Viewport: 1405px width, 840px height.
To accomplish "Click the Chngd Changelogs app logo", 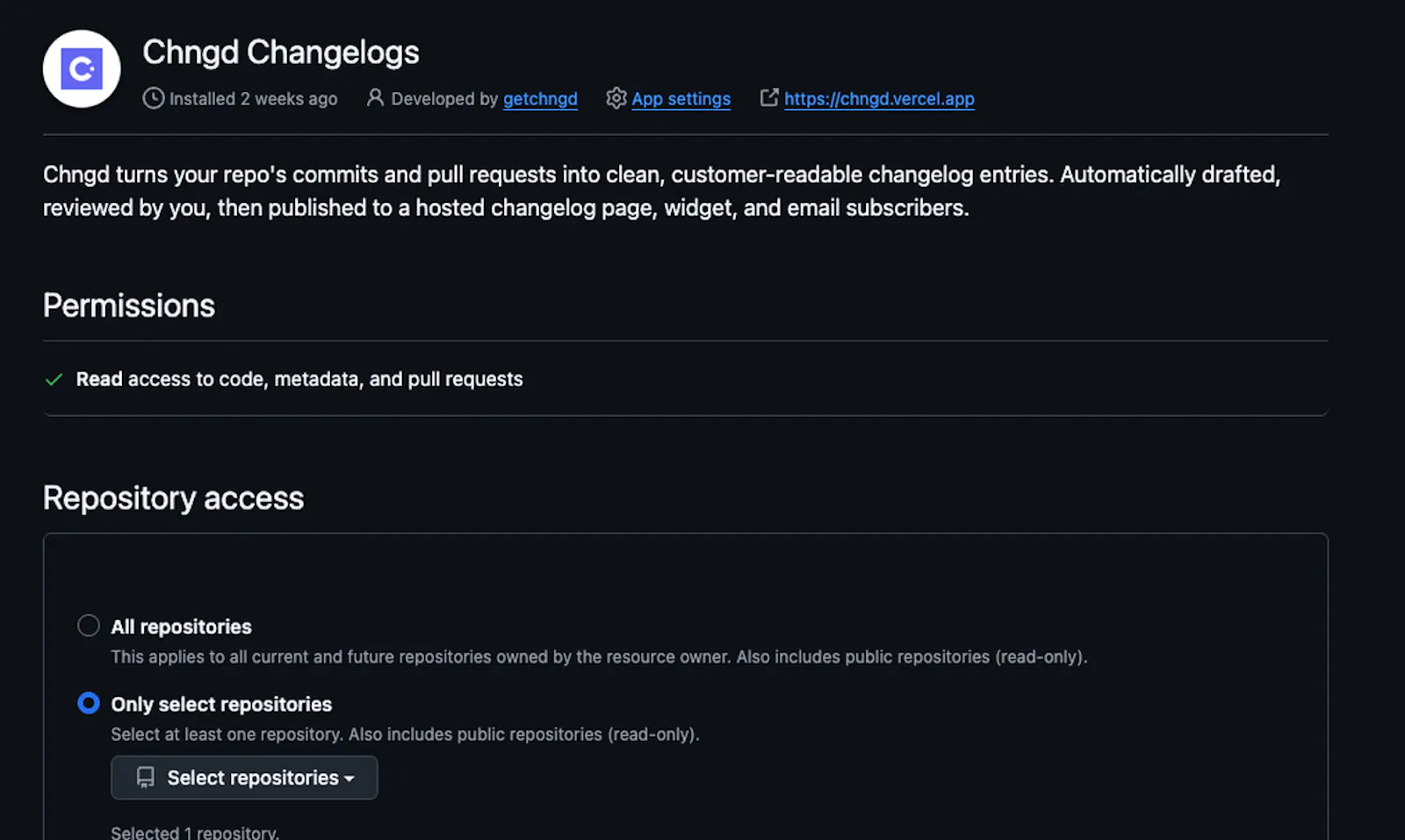I will 82,68.
